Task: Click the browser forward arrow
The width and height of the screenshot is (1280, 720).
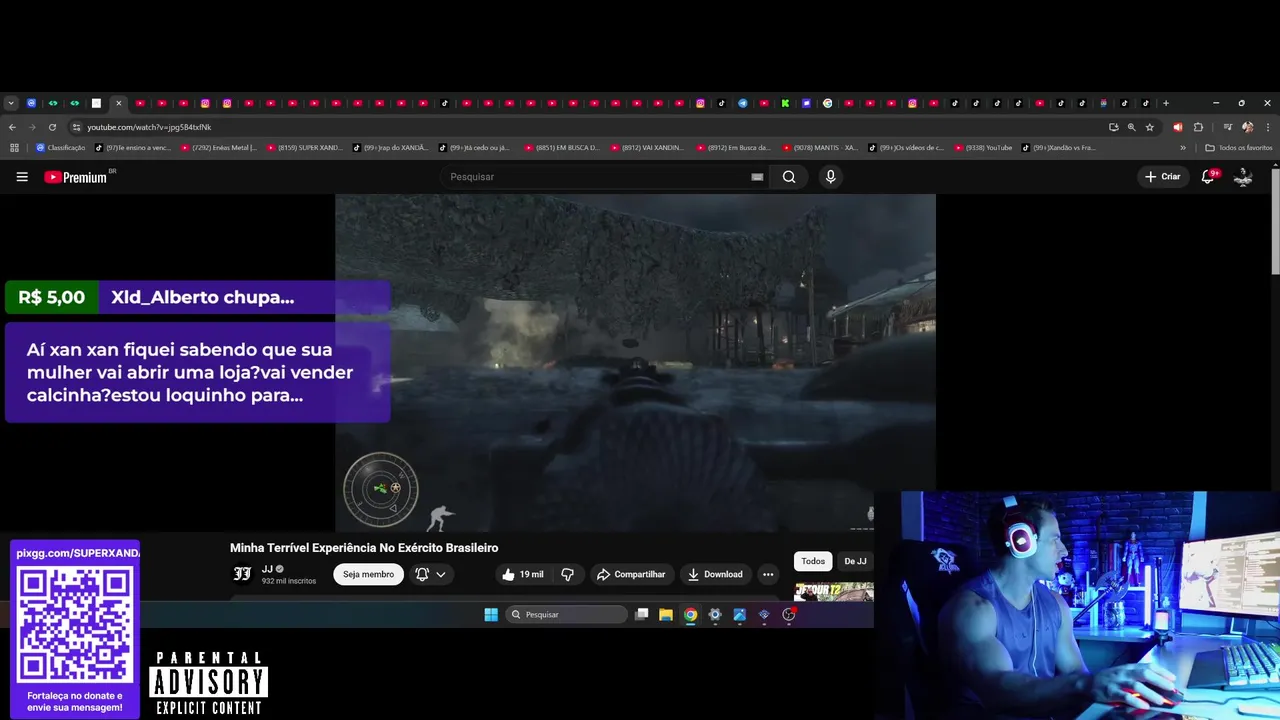Action: click(x=32, y=127)
